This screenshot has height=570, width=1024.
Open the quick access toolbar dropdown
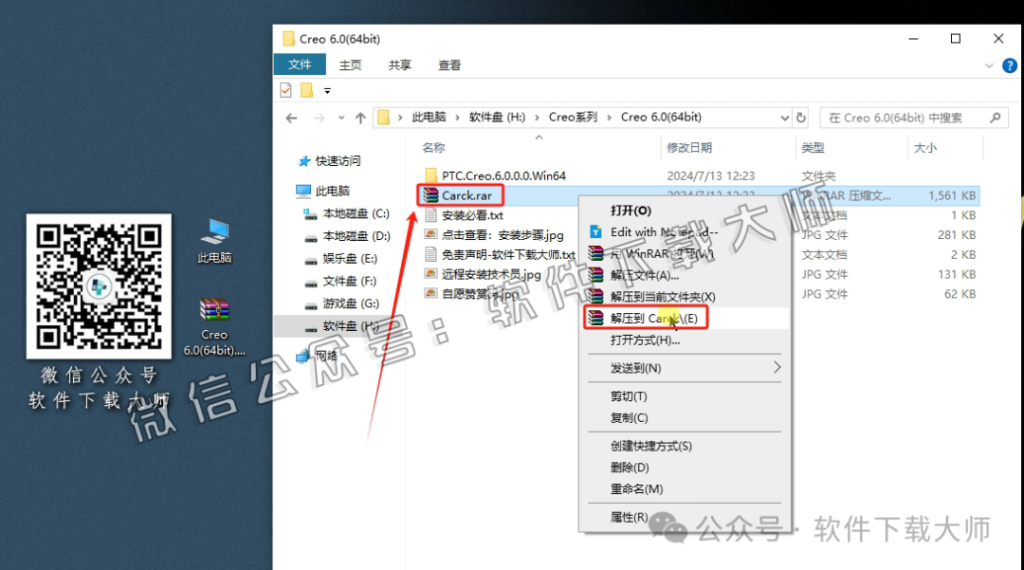tap(327, 91)
